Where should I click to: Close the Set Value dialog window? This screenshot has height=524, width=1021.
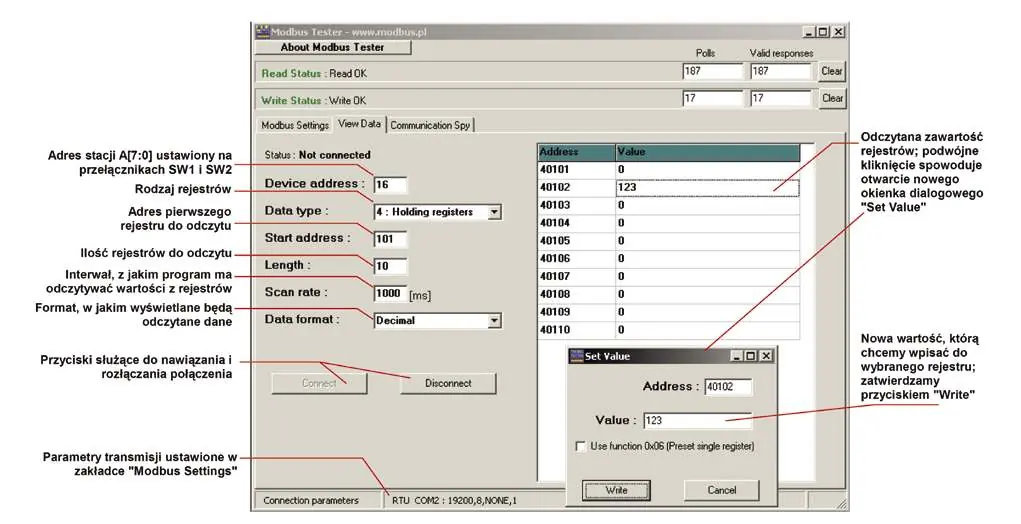click(x=766, y=356)
